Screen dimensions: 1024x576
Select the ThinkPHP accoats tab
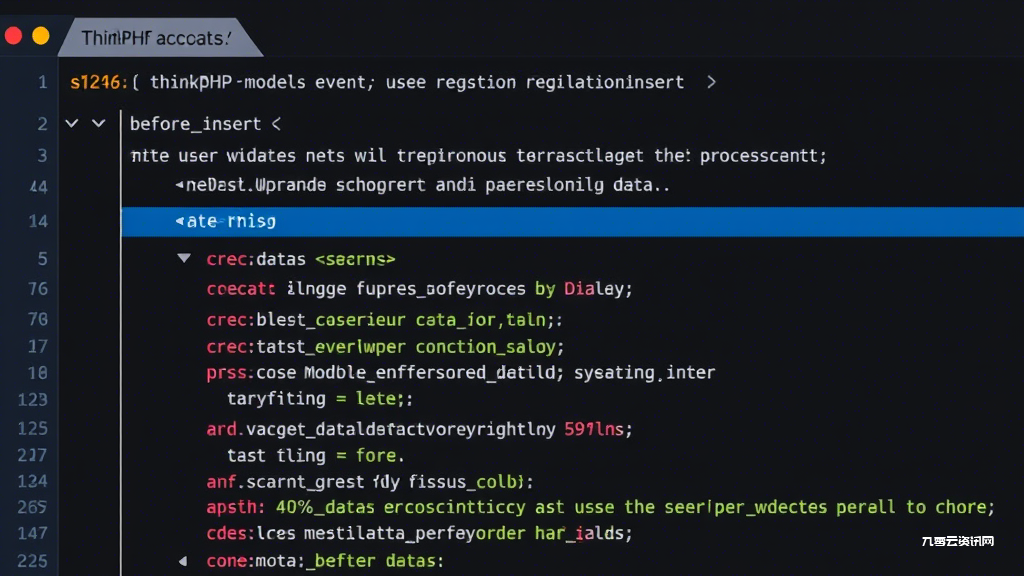tap(157, 38)
